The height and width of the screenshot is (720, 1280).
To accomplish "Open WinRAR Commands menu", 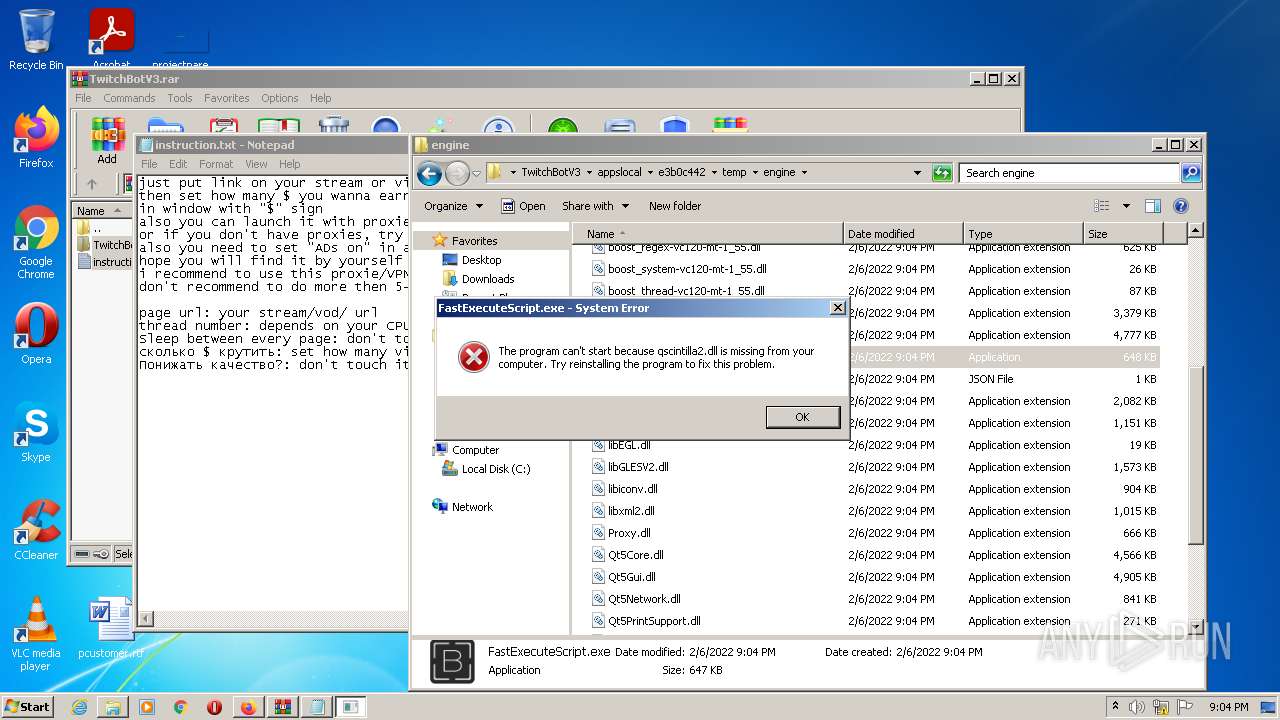I will click(x=129, y=98).
